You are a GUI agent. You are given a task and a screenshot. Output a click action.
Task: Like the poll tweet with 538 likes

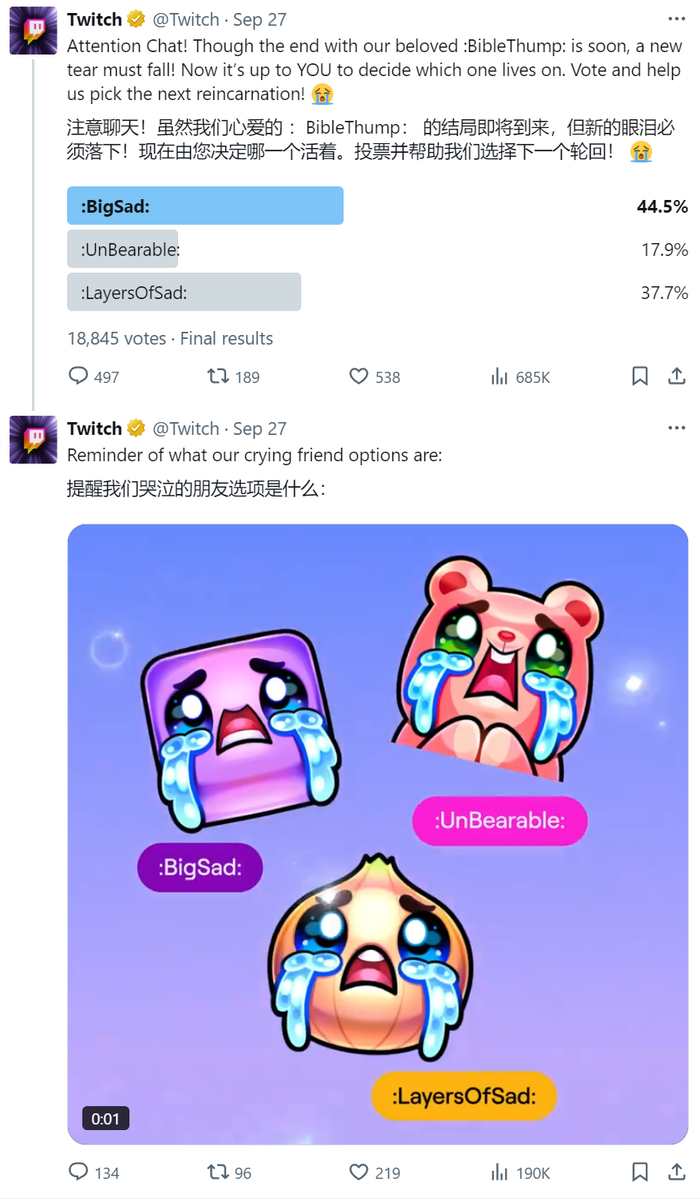point(374,376)
